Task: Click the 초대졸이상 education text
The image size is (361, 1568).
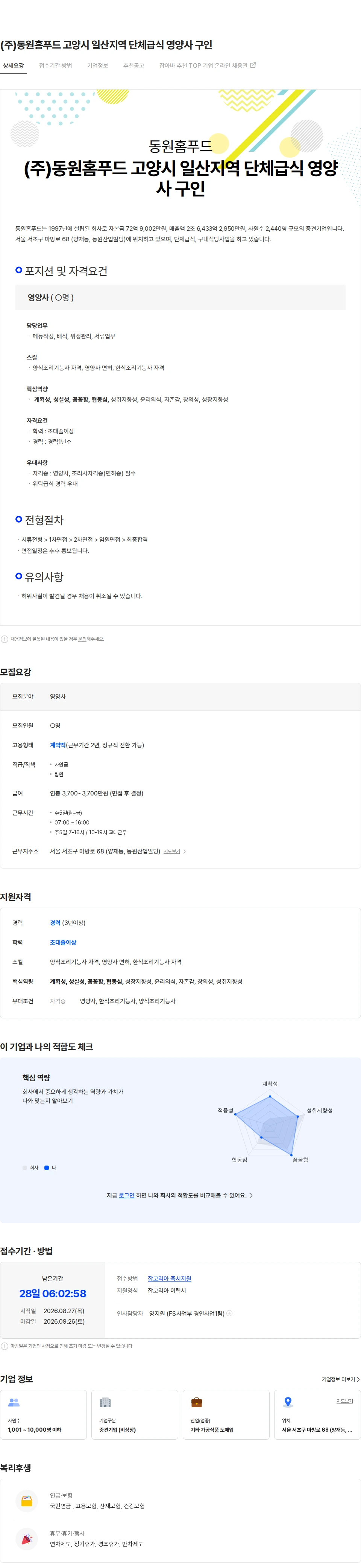Action: coord(63,942)
